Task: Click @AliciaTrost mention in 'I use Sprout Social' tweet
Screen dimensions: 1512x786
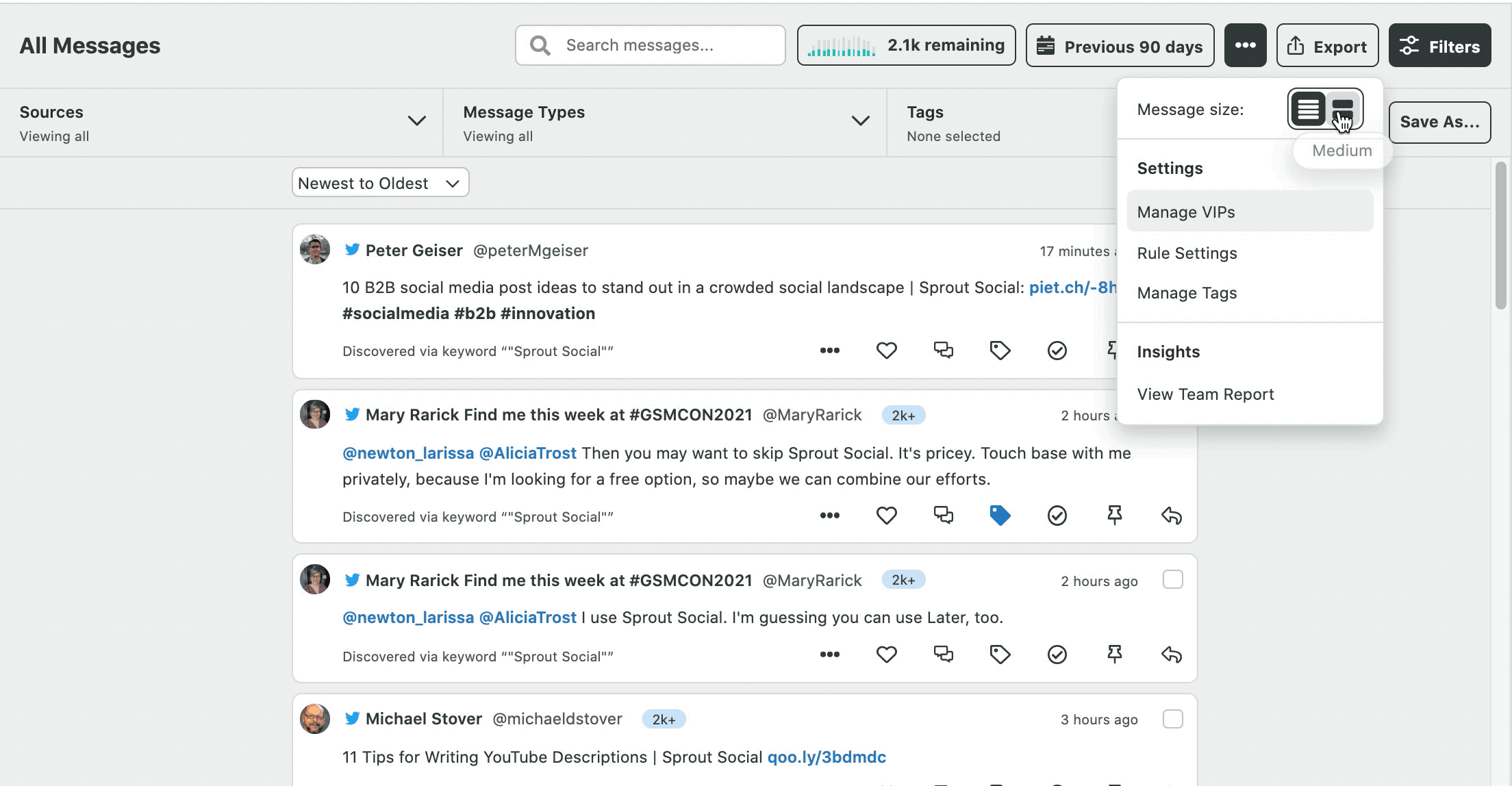Action: coord(528,617)
